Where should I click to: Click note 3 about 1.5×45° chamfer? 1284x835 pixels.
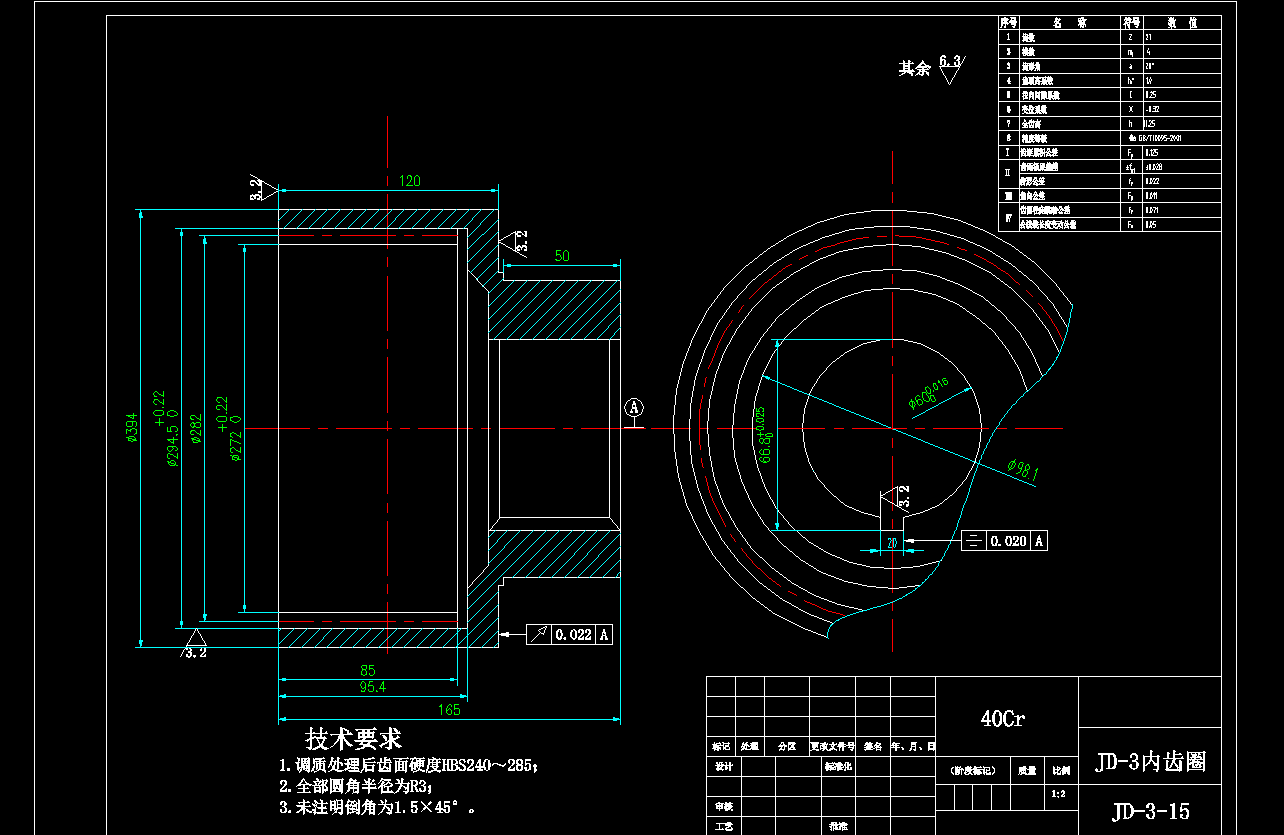point(377,806)
